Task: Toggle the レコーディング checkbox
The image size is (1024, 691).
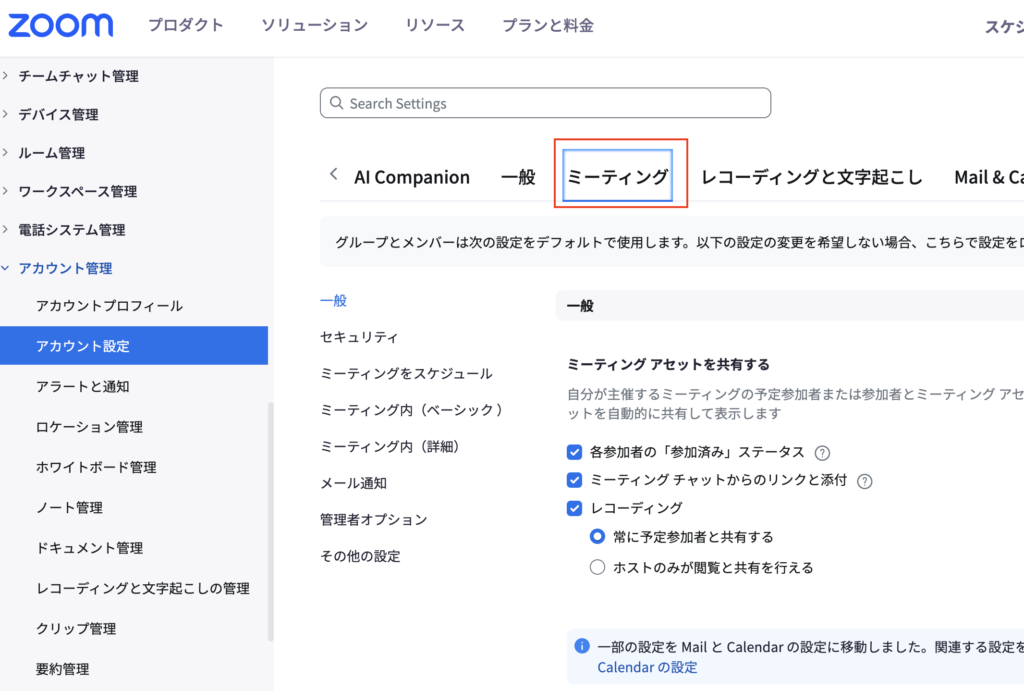Action: tap(574, 508)
